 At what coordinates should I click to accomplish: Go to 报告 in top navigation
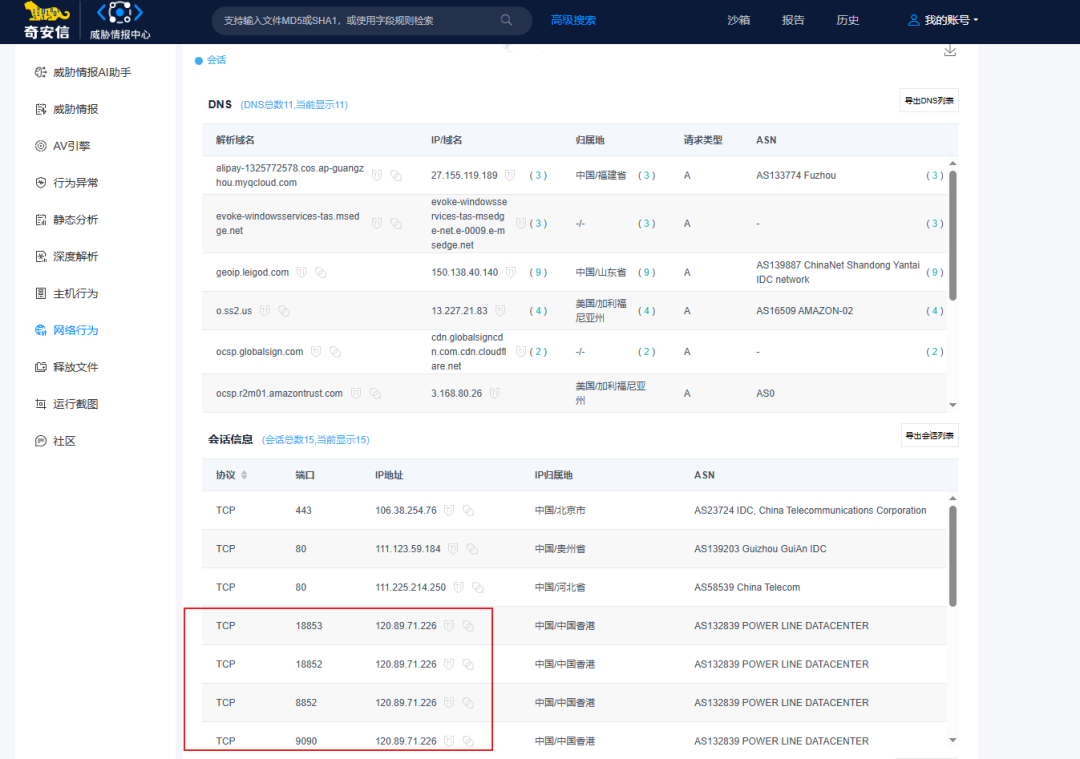tap(793, 20)
